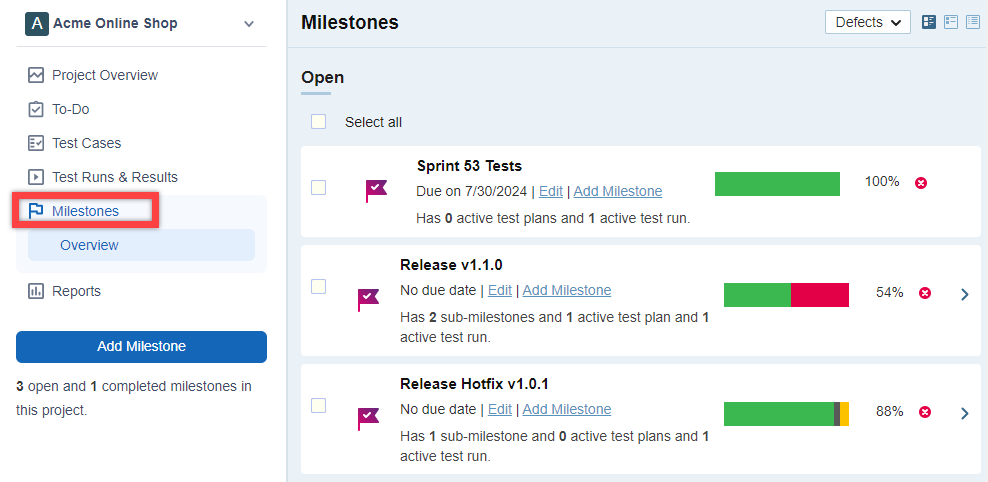988x482 pixels.
Task: Open Milestones in the sidebar
Action: coord(85,211)
